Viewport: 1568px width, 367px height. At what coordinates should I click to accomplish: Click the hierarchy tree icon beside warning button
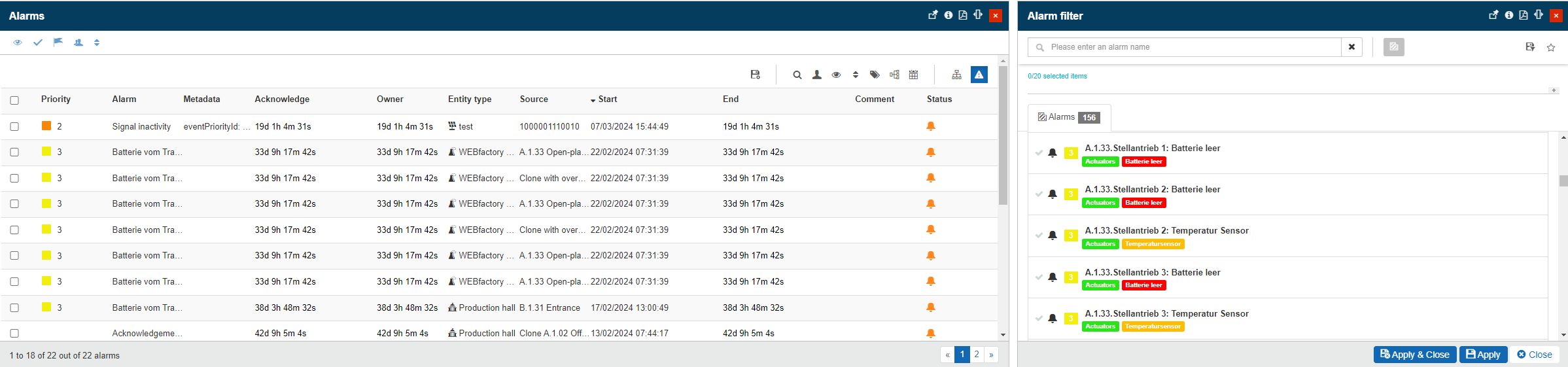956,75
